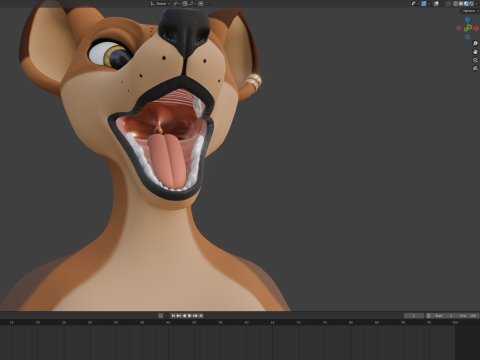
Task: Switch to wireframe viewport shading
Action: tap(456, 3)
